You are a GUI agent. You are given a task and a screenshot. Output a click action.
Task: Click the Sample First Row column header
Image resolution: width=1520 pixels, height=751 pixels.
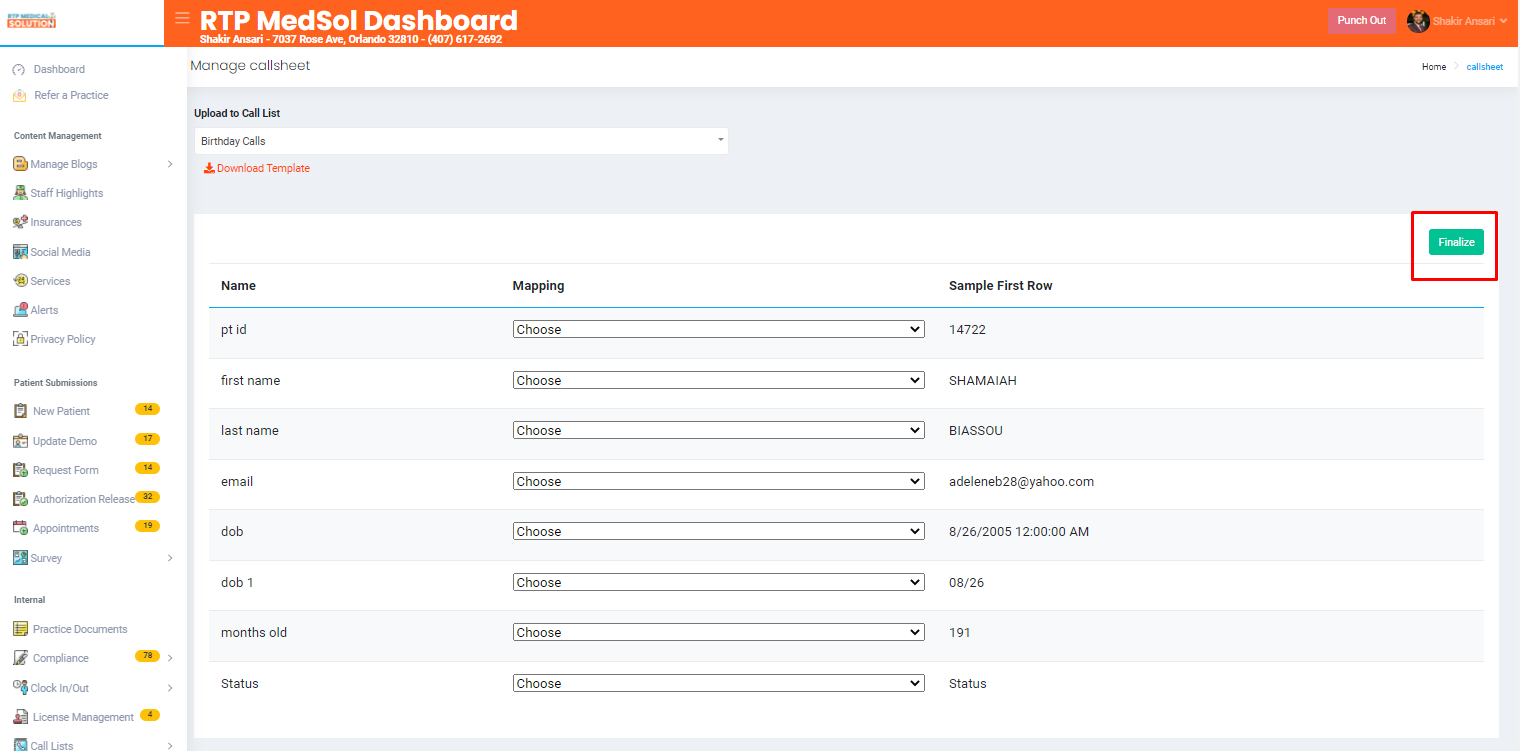[1000, 285]
